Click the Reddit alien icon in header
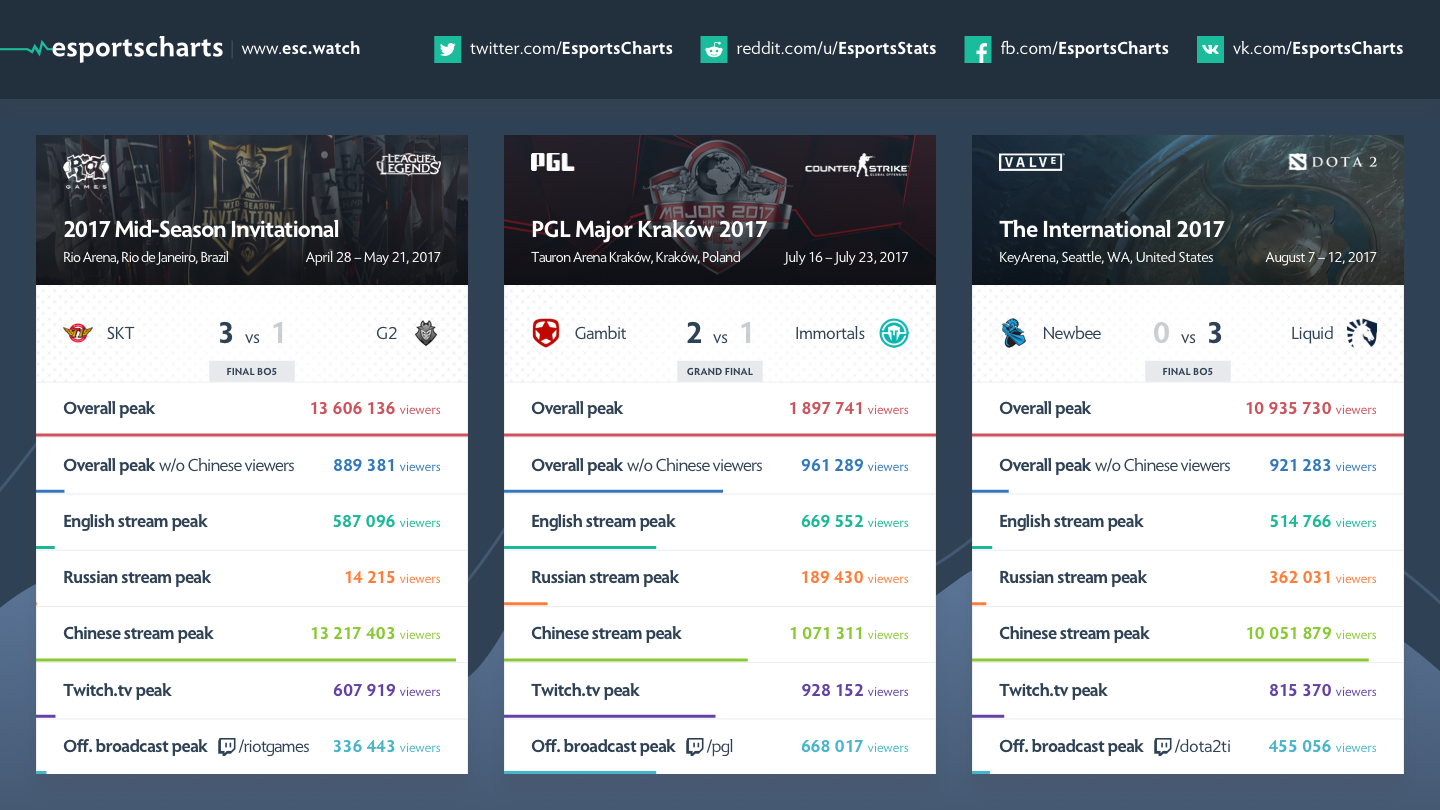 tap(713, 49)
